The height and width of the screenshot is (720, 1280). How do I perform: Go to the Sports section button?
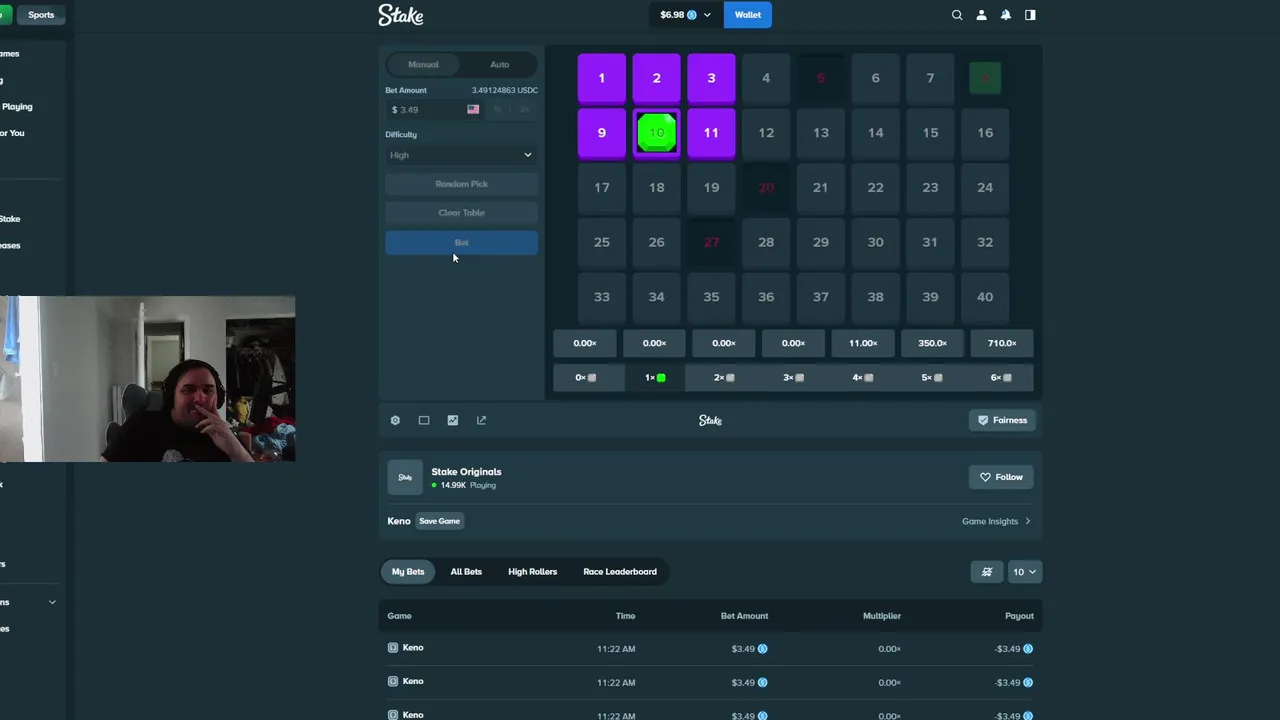click(41, 15)
